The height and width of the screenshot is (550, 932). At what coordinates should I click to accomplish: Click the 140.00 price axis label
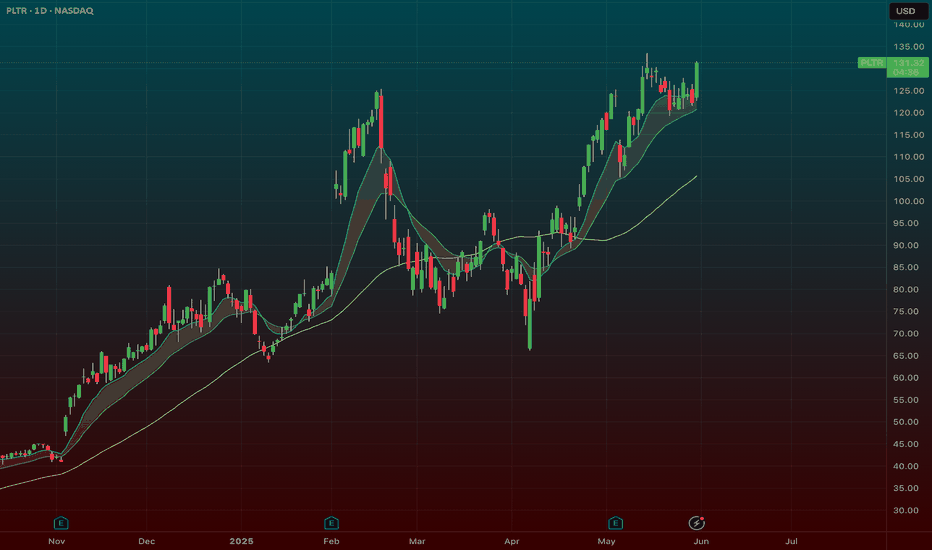[x=909, y=24]
